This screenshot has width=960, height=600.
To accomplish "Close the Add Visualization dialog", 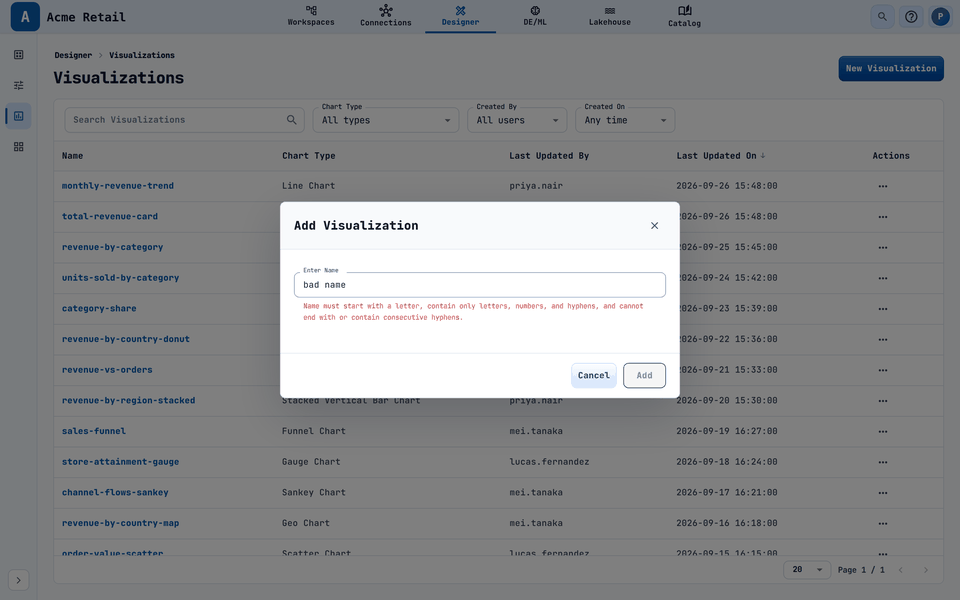I will [x=654, y=225].
